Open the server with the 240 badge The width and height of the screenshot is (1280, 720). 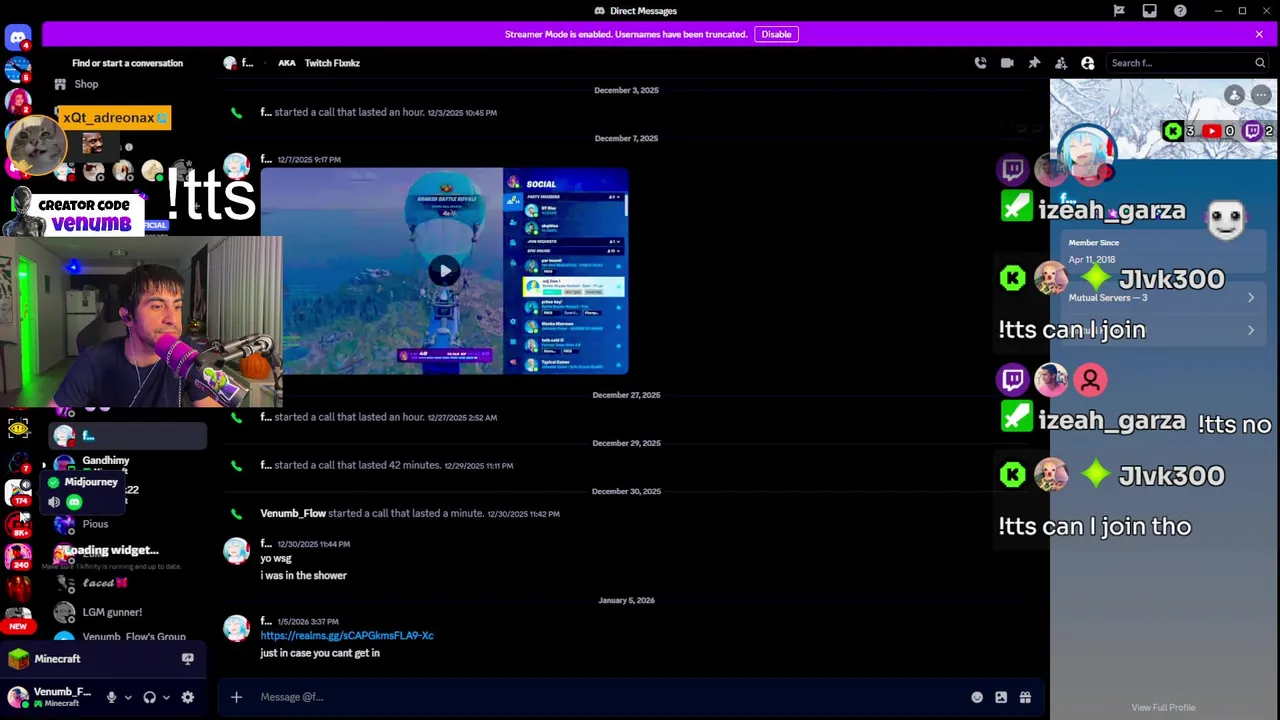(18, 555)
